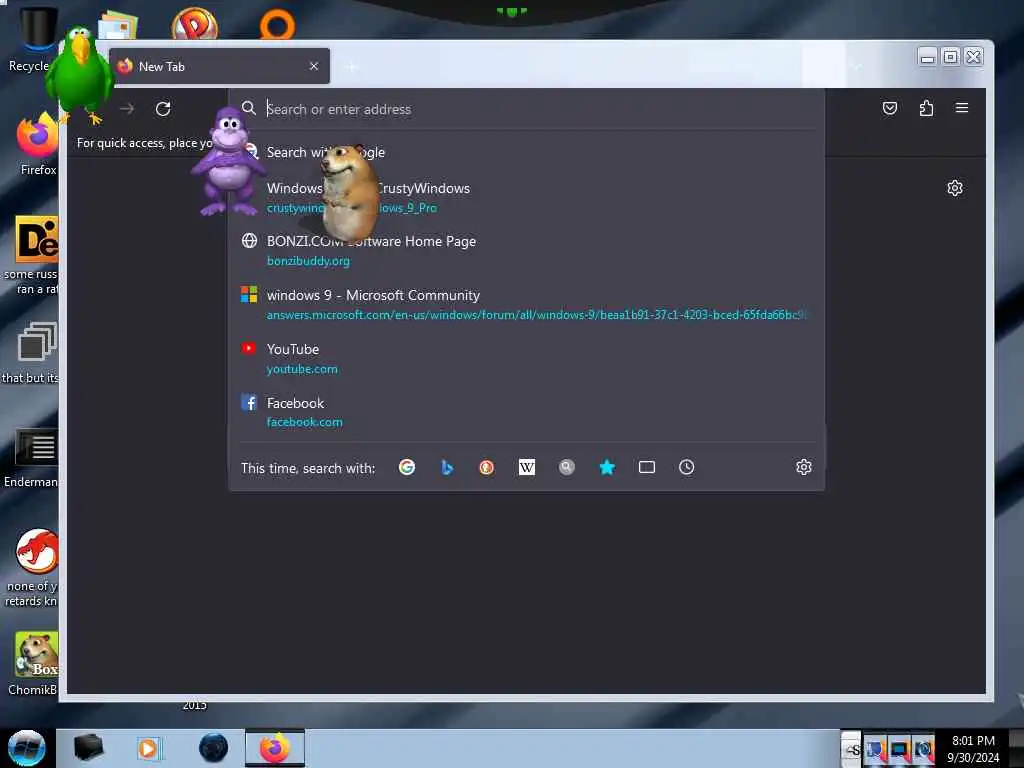Viewport: 1024px width, 768px height.
Task: Search this time with DuckDuckGo
Action: click(487, 467)
